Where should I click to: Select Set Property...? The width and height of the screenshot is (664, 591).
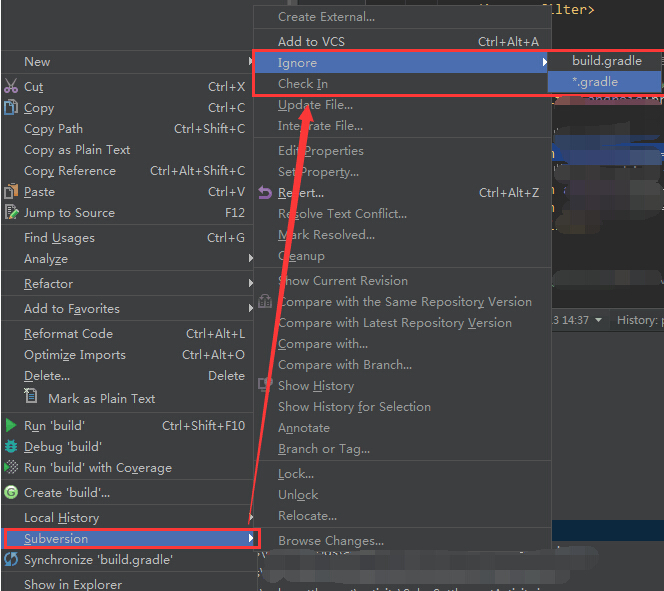click(x=402, y=172)
